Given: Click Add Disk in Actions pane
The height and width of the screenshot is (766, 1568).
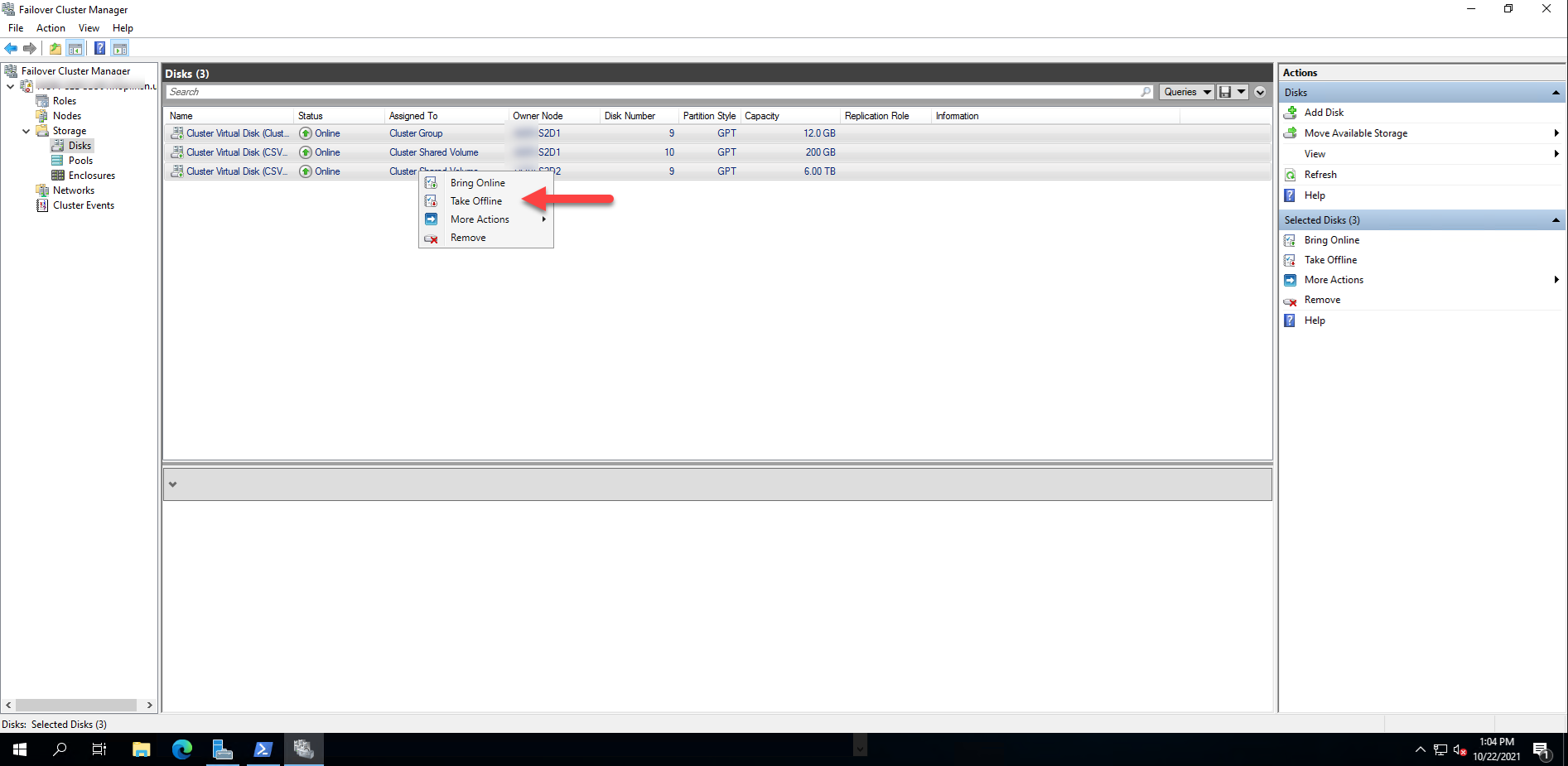Looking at the screenshot, I should pos(1324,113).
